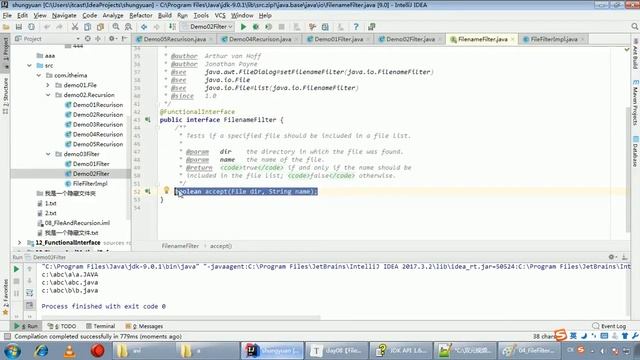The image size is (640, 360).
Task: Open the Run tool window button
Action: point(26,326)
